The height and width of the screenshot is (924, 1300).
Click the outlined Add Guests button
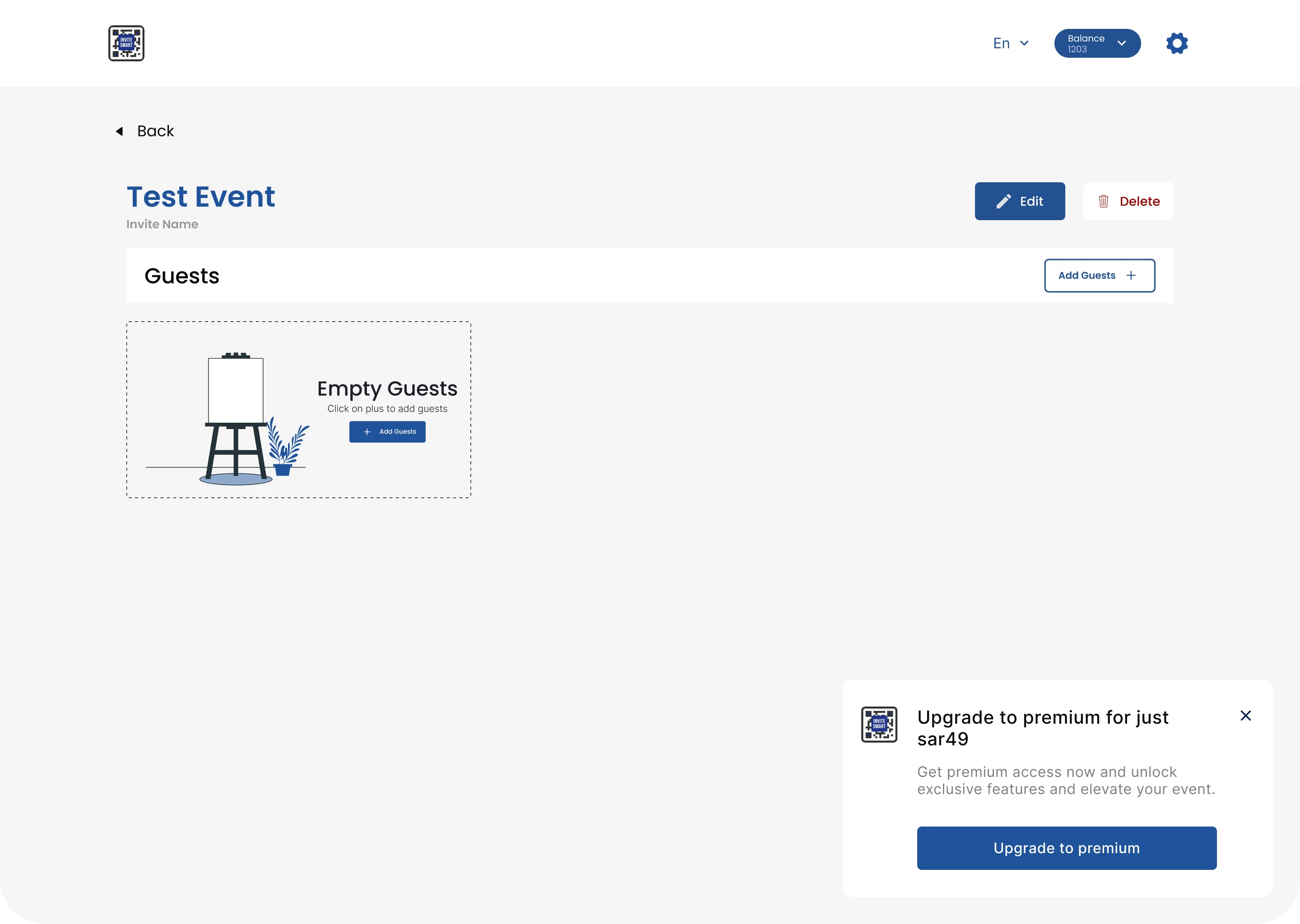pos(1099,275)
